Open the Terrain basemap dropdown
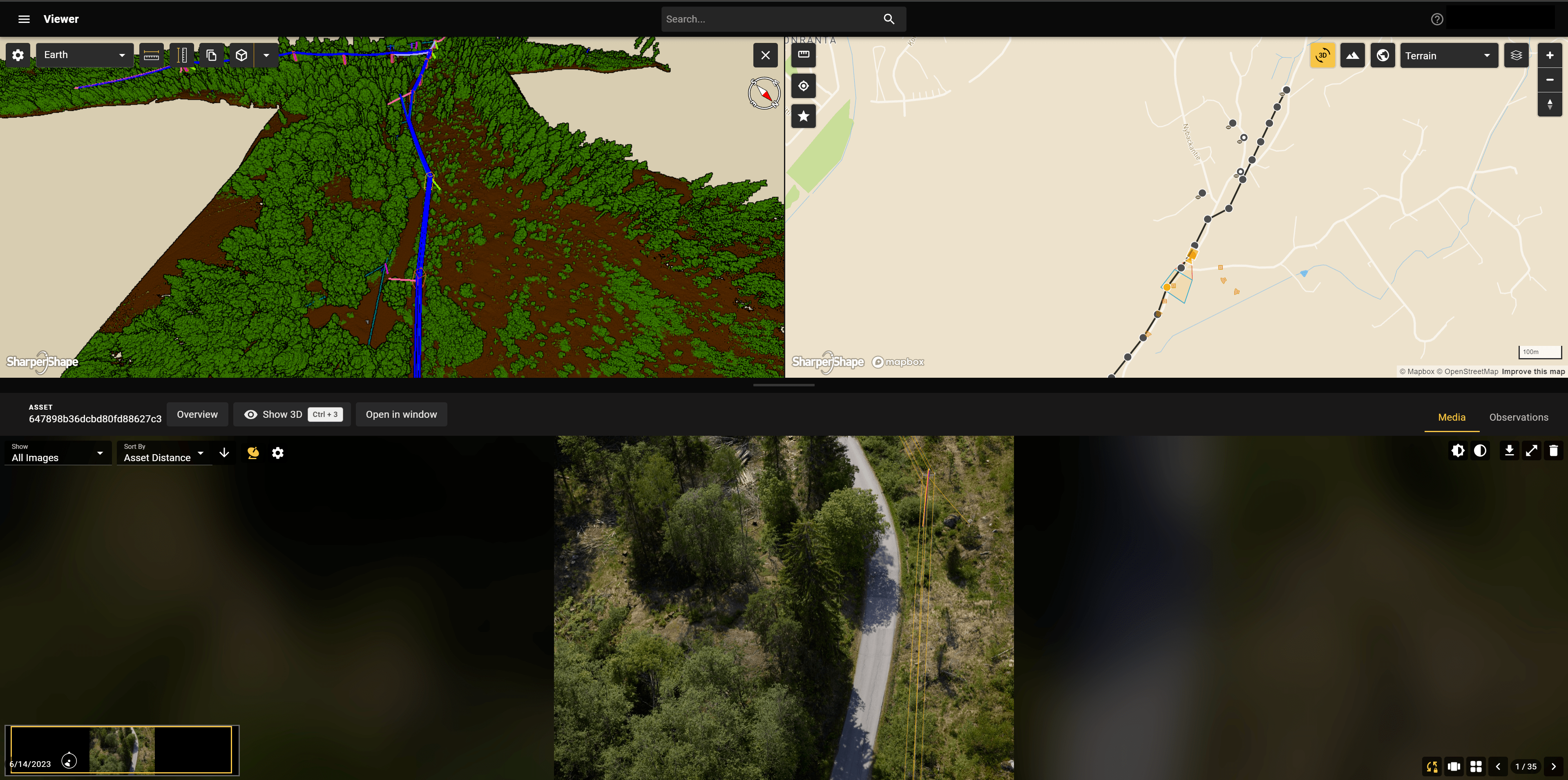 click(1448, 56)
